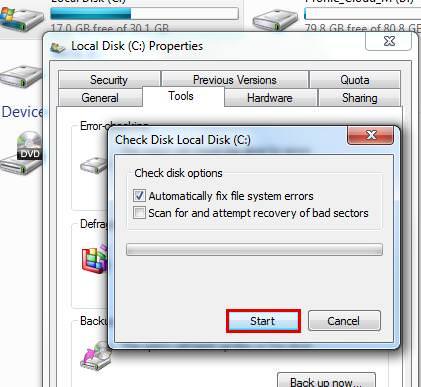Click the Back up now button
This screenshot has height=387, width=421.
[x=326, y=381]
